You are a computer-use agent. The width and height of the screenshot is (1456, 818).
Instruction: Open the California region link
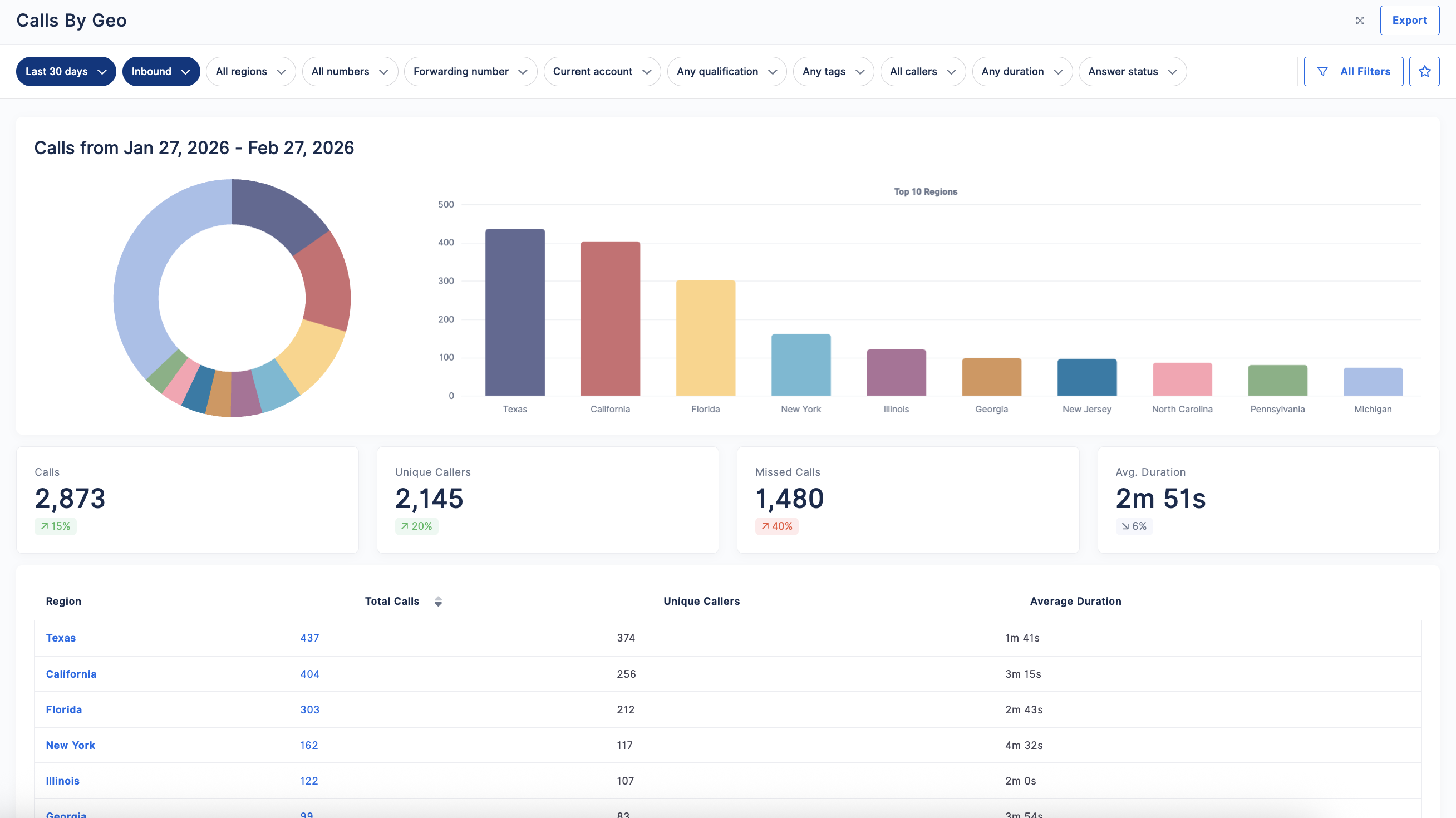tap(71, 674)
